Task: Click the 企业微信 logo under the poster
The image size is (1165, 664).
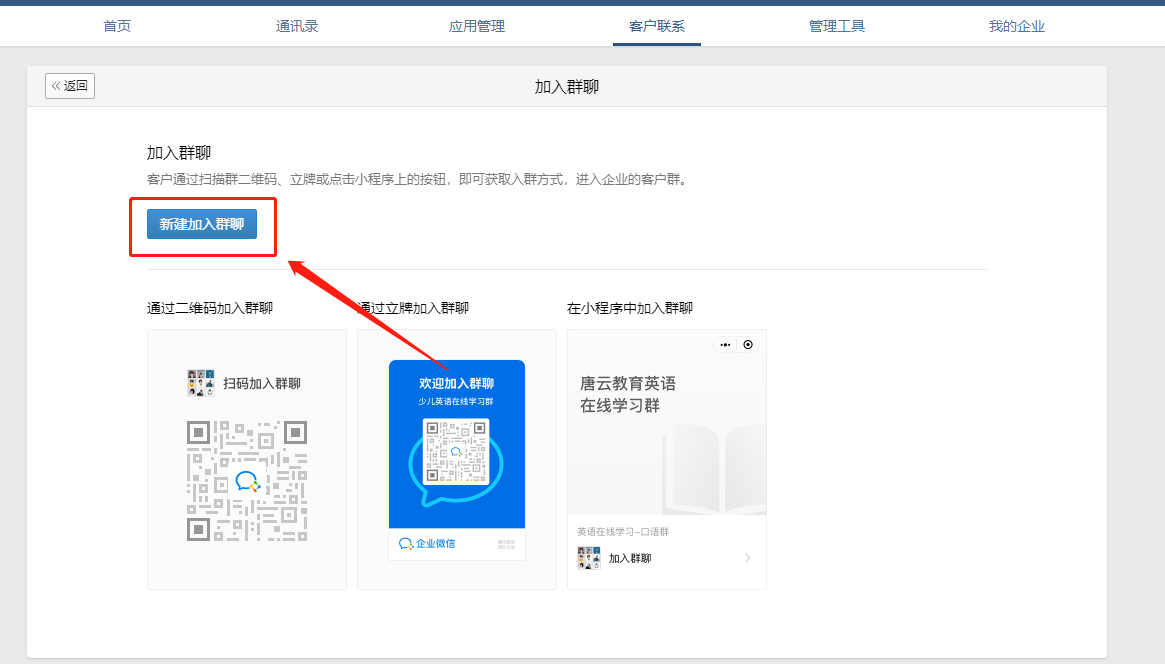Action: pyautogui.click(x=427, y=544)
